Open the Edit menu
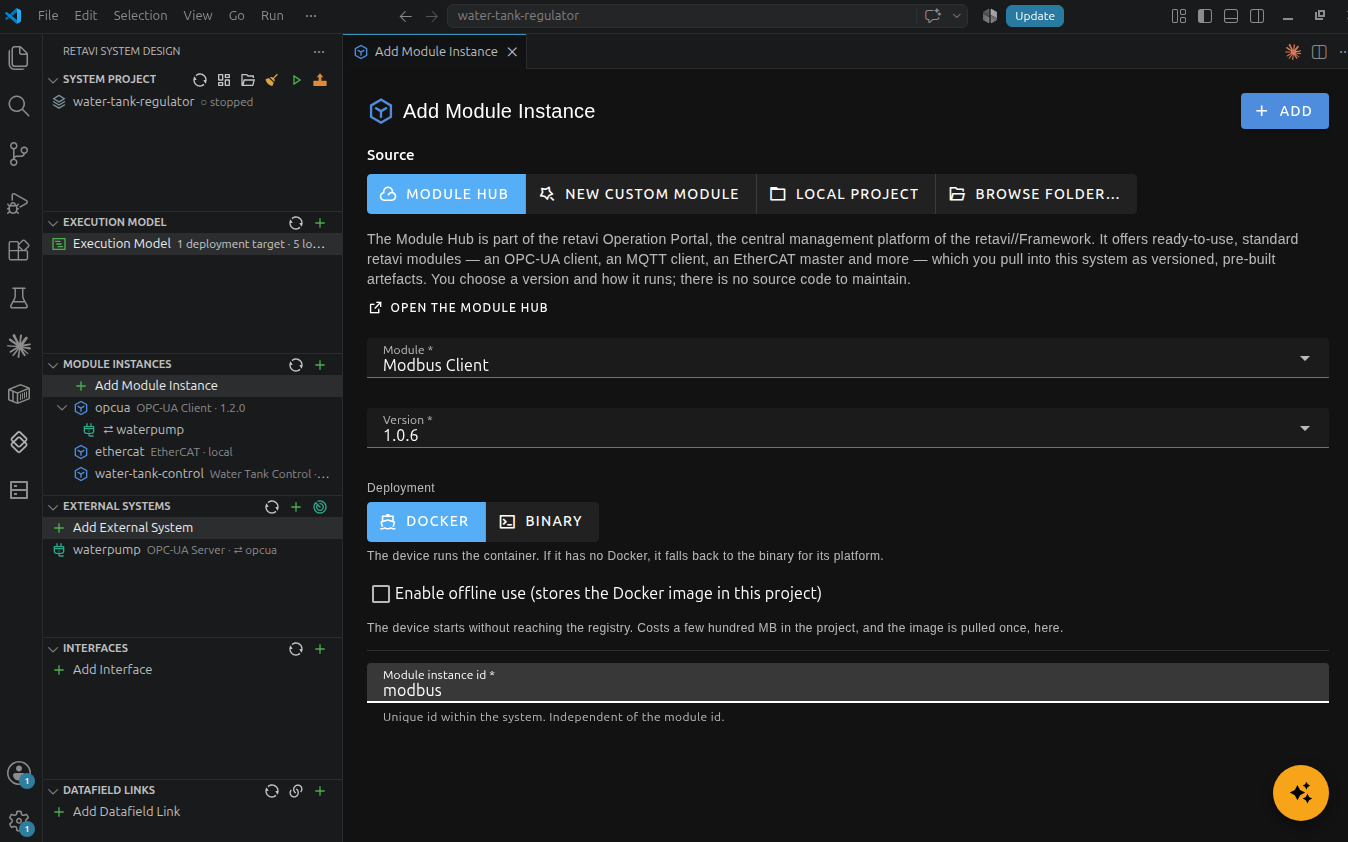Image resolution: width=1348 pixels, height=842 pixels. 86,16
